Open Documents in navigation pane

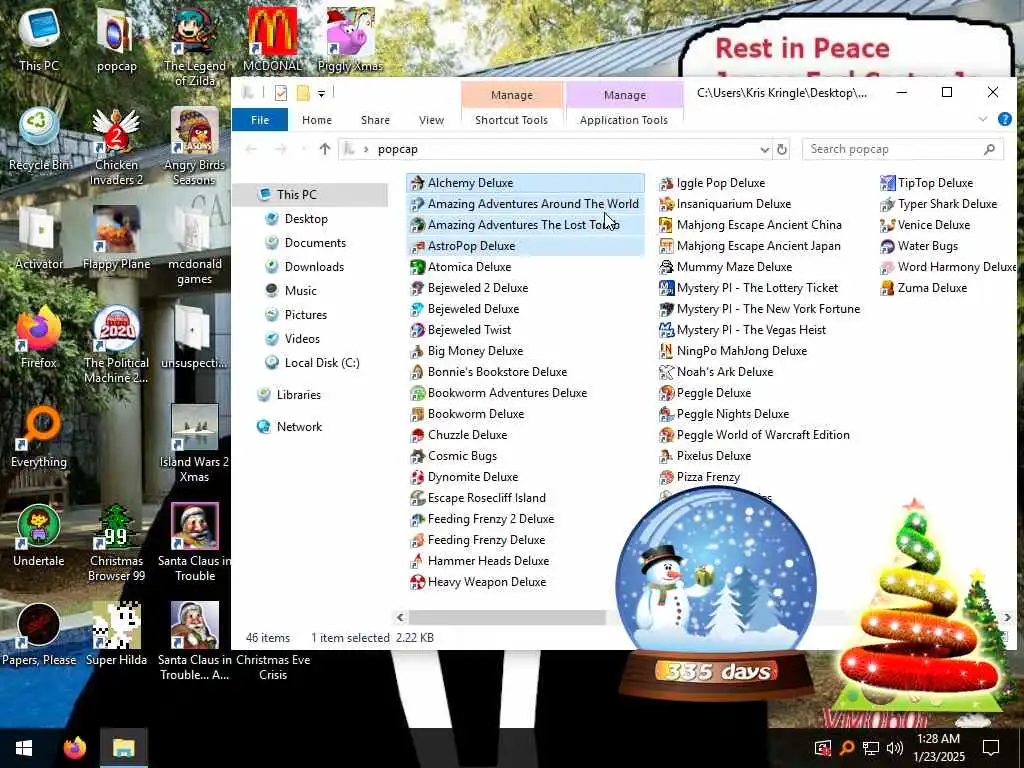coord(315,243)
